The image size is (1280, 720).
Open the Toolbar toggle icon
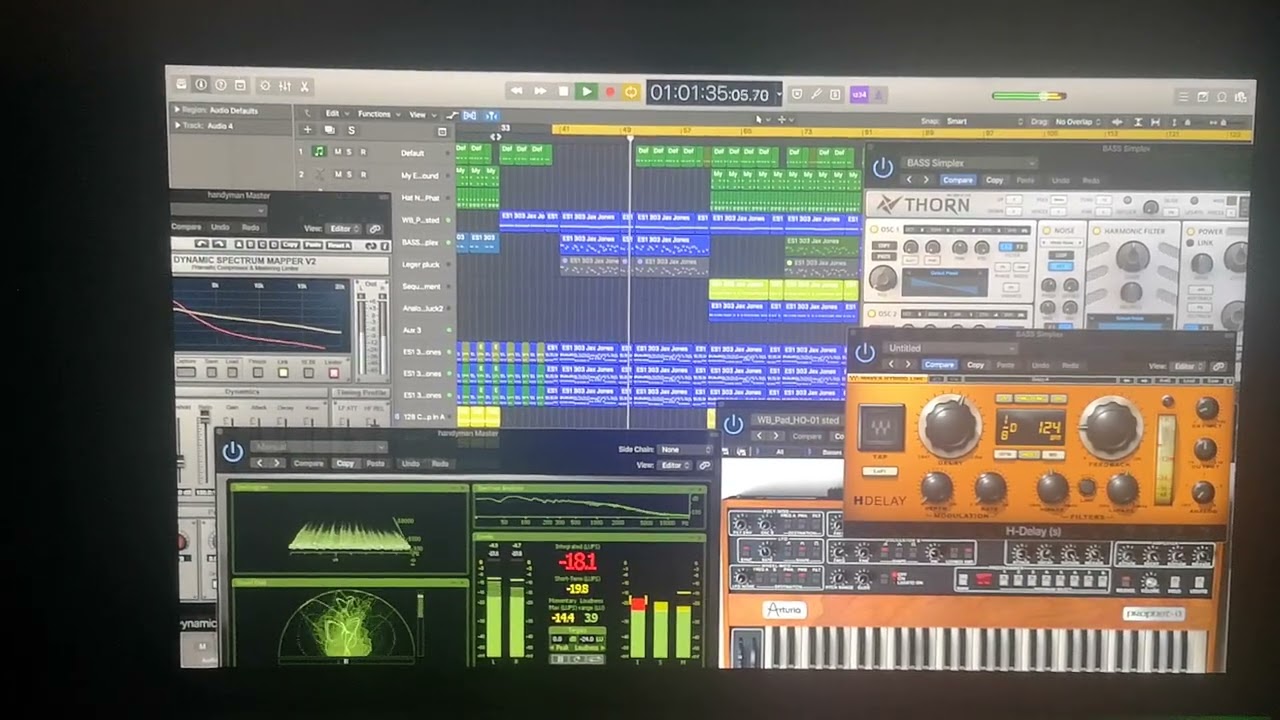coord(241,86)
